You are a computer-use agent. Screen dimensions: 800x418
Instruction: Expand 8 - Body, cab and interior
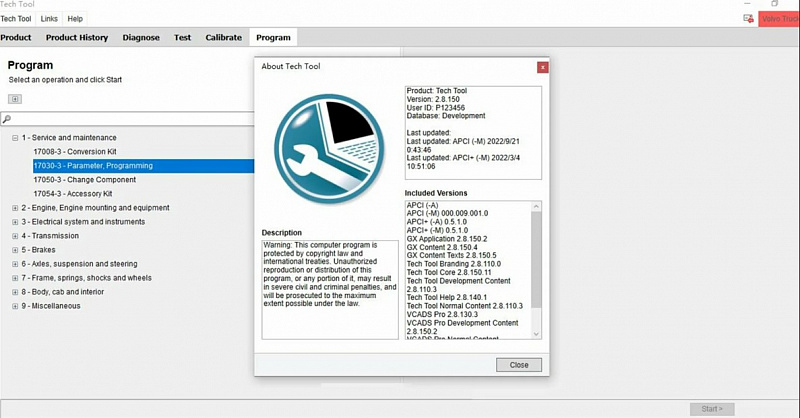click(15, 292)
